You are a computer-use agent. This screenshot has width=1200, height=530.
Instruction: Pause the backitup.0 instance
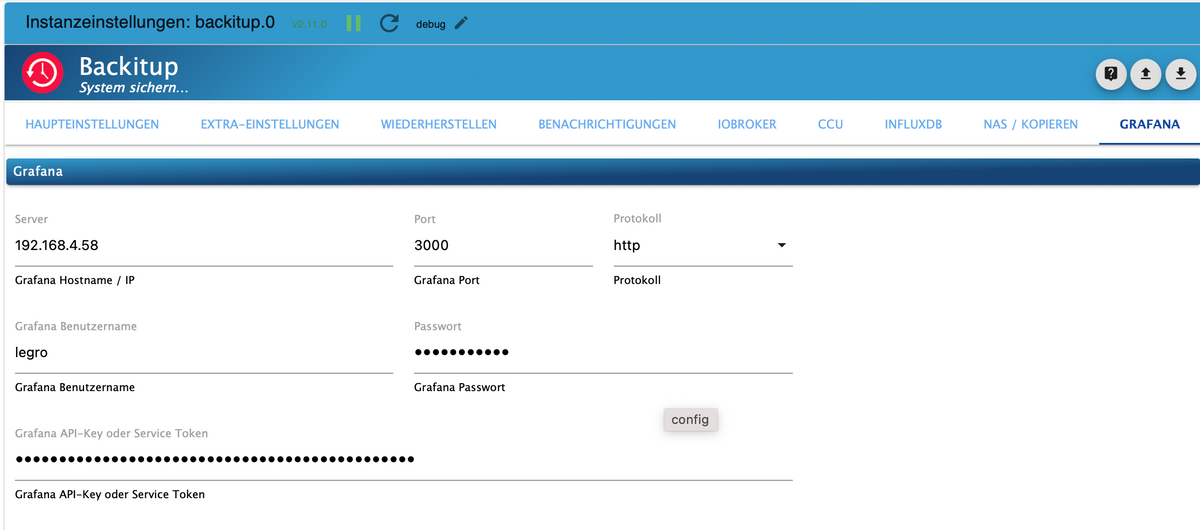[353, 23]
